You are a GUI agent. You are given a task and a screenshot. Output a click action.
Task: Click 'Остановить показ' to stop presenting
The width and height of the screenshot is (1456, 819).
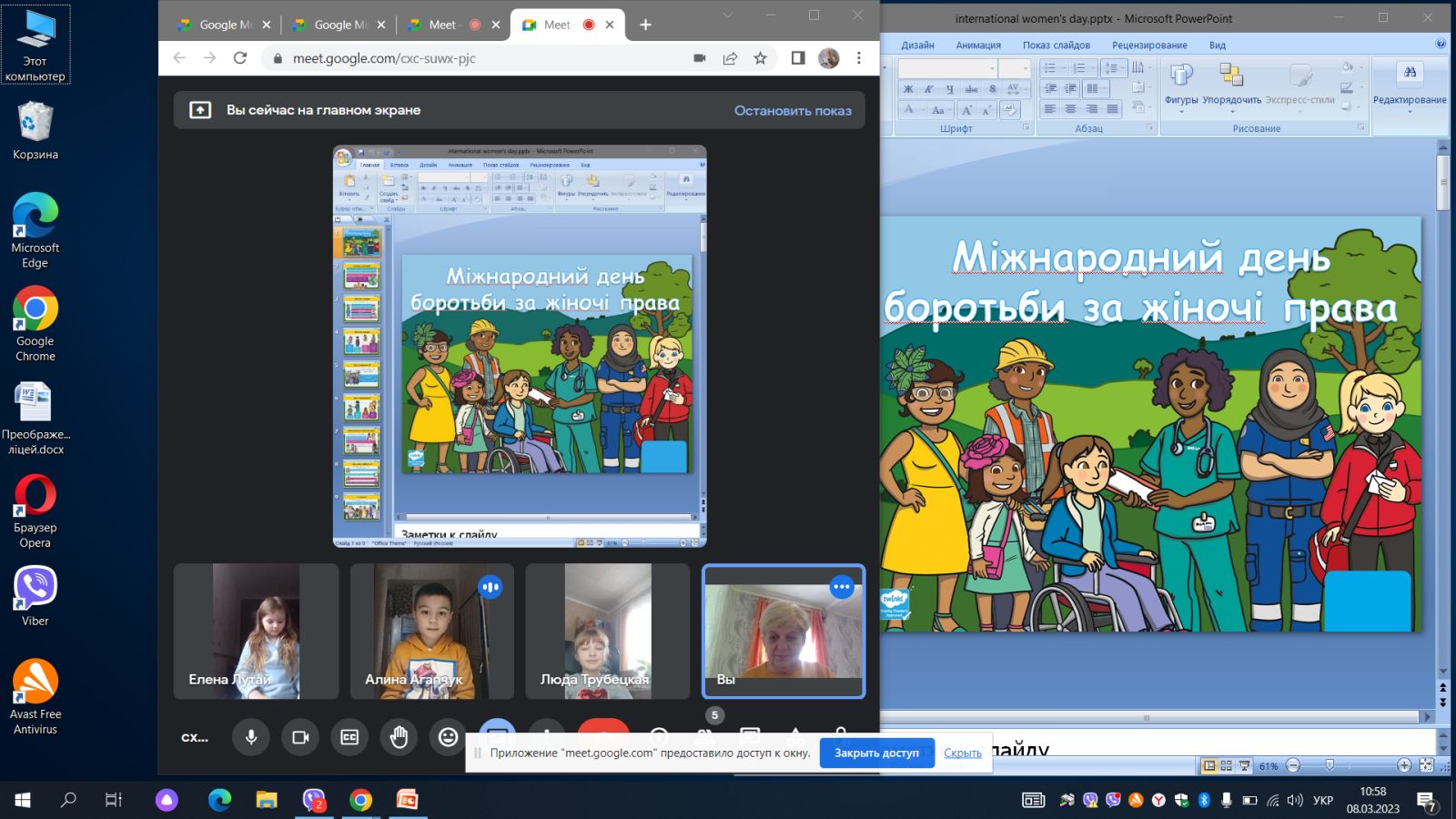point(793,110)
